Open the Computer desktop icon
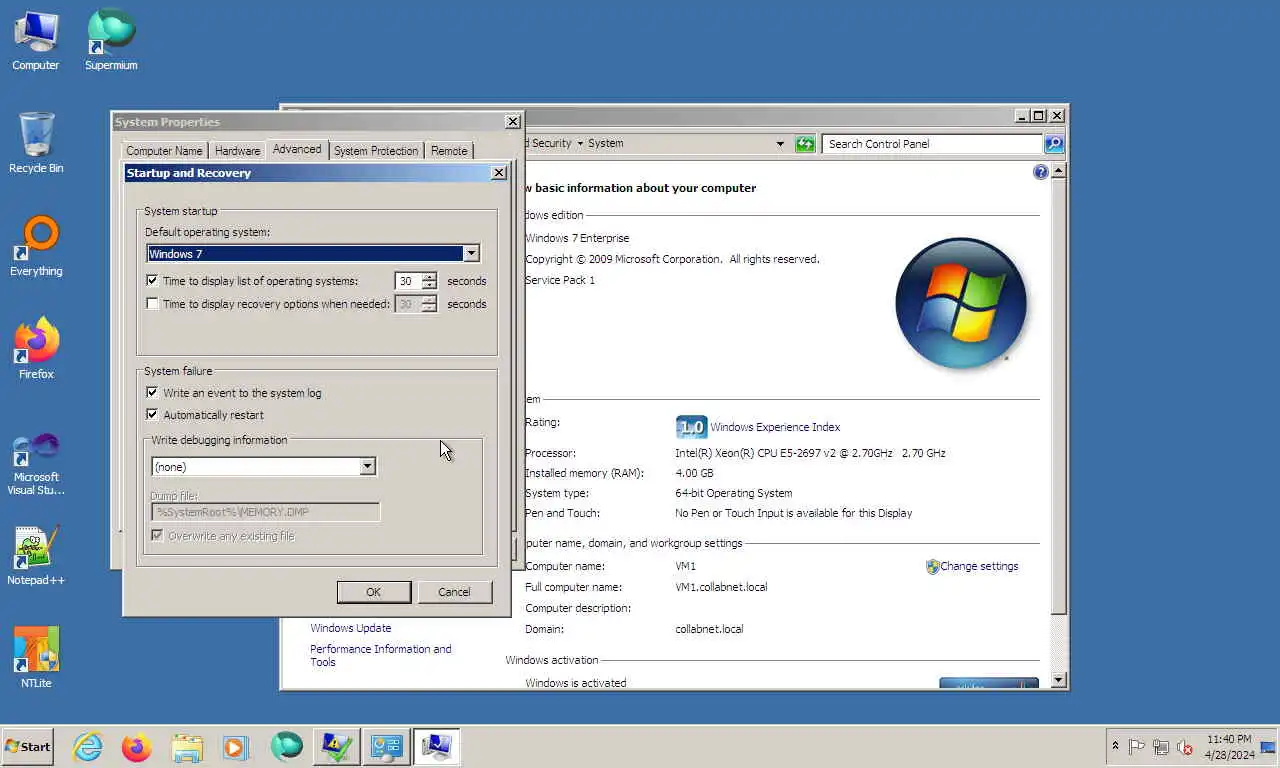Screen dimensions: 1280x768 coord(35,40)
